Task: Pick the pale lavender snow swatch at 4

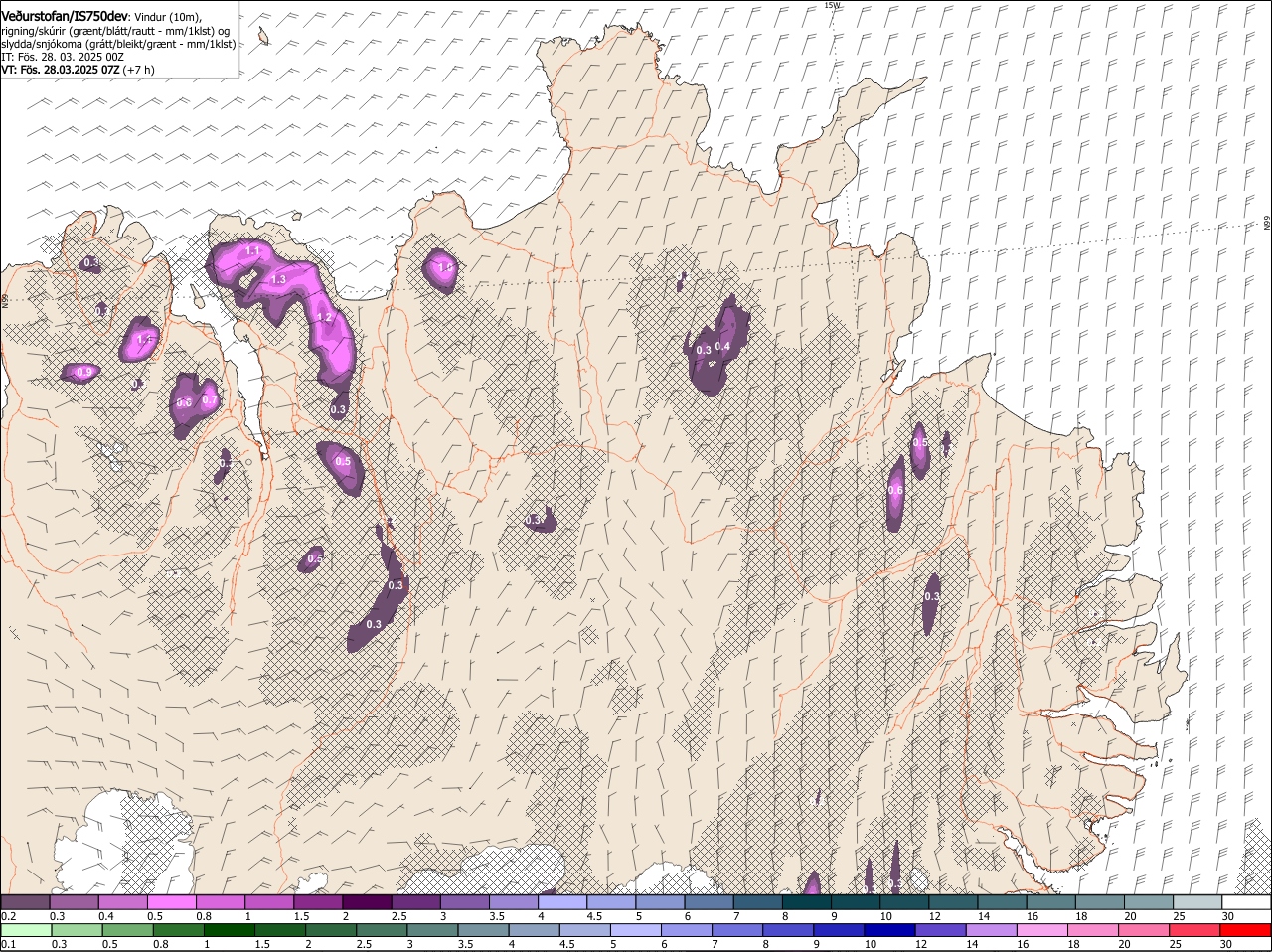Action: pyautogui.click(x=561, y=902)
